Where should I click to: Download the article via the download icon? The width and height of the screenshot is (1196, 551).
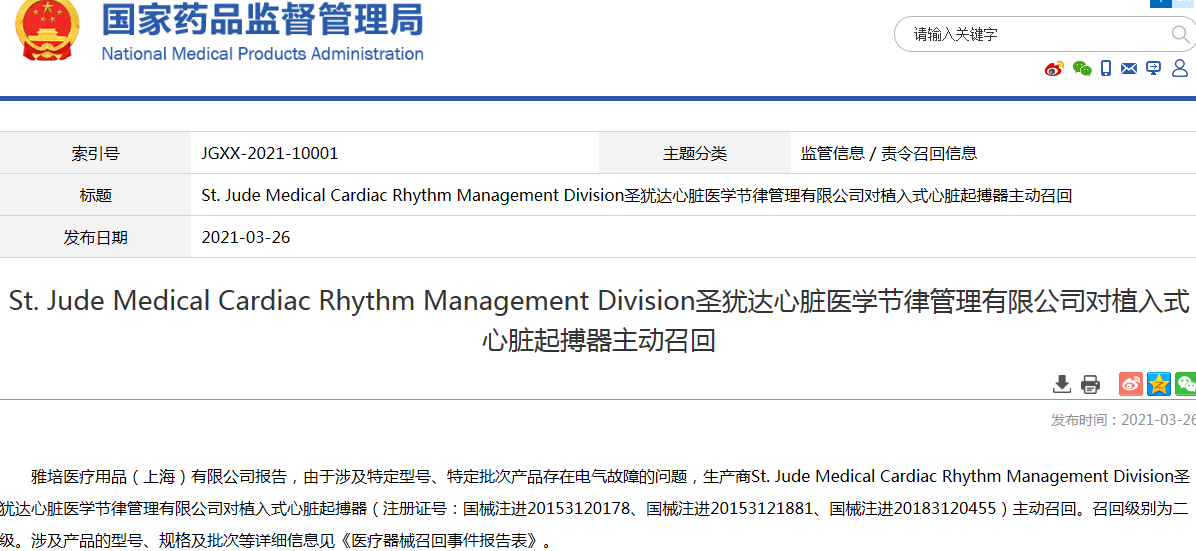1062,384
